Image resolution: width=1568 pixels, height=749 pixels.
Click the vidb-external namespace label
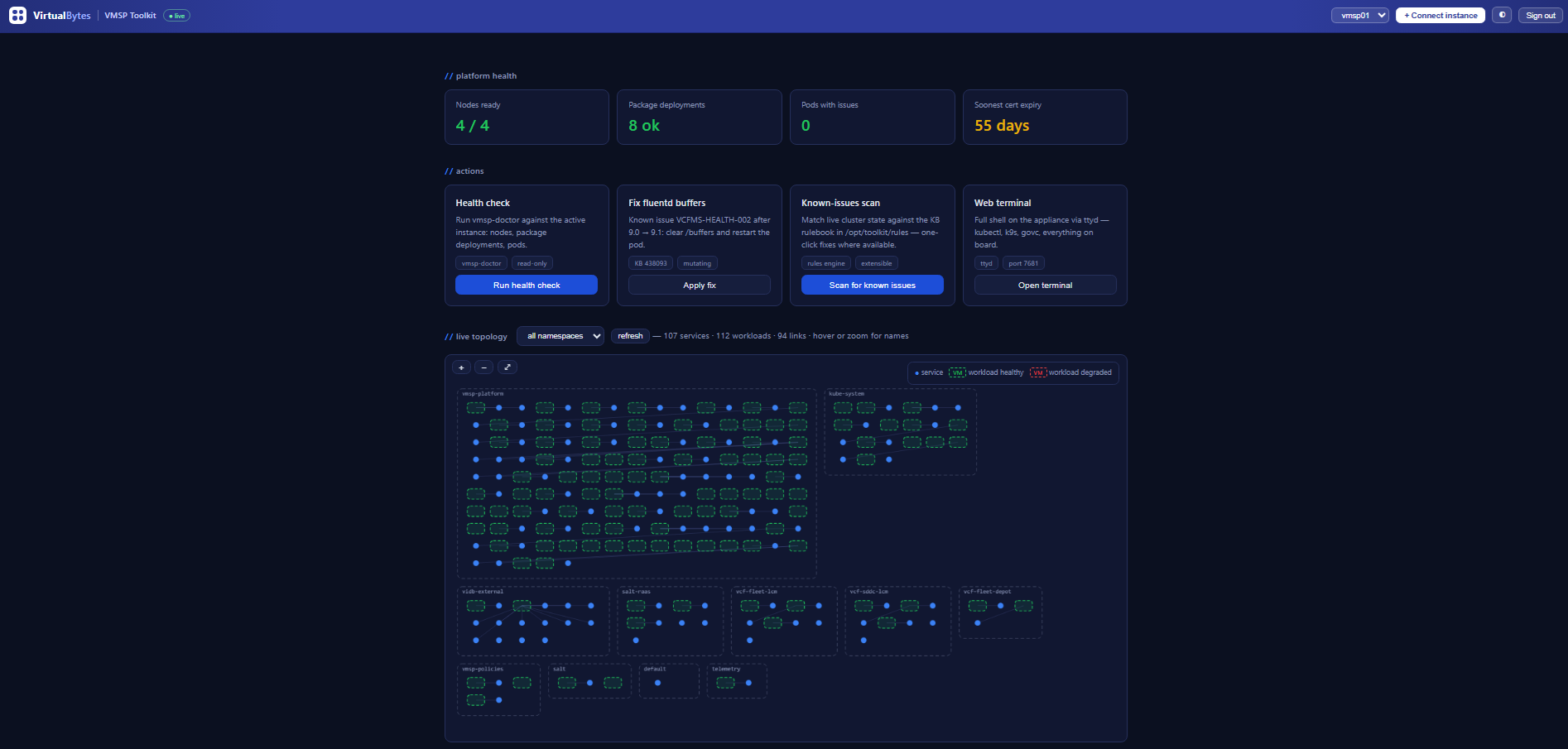click(x=483, y=592)
